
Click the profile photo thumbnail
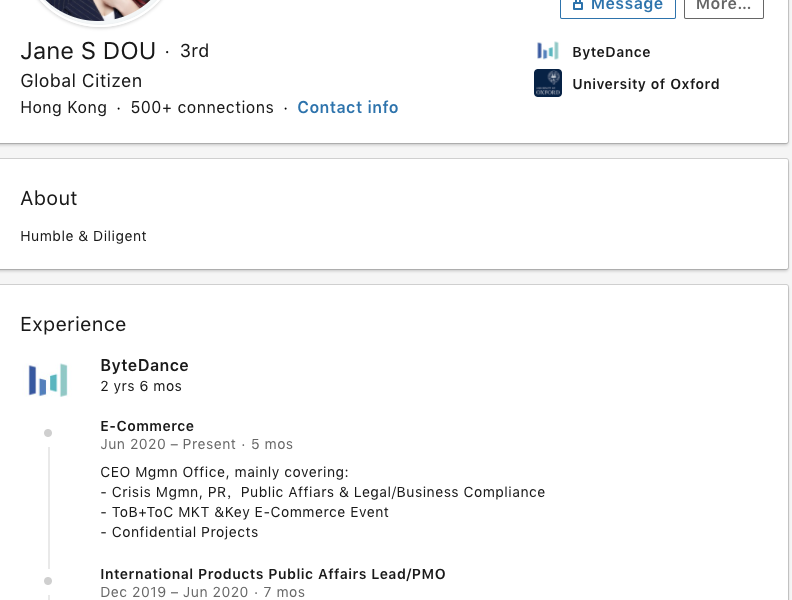pos(96,8)
